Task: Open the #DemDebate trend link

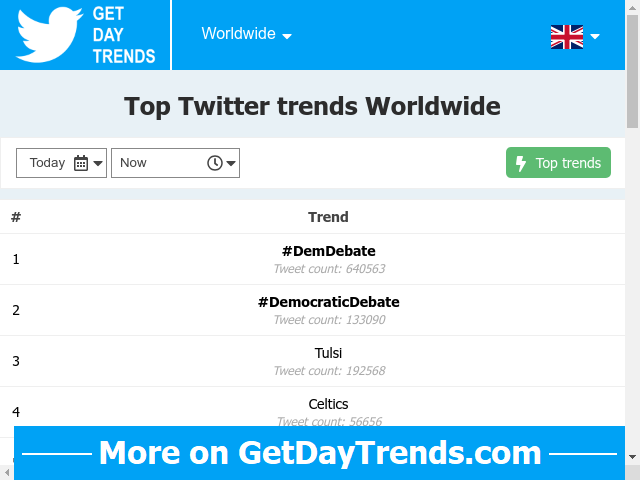Action: [329, 251]
